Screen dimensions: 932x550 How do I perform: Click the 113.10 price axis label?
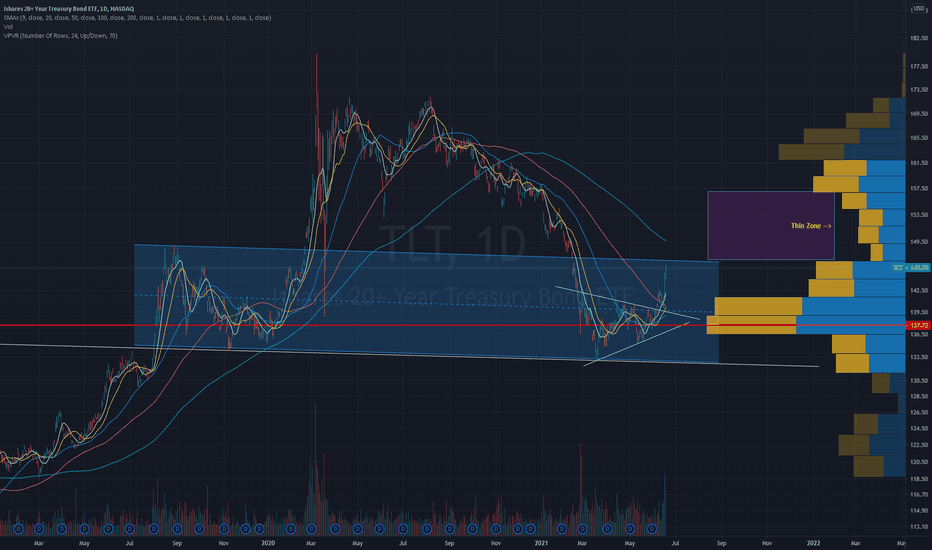[x=919, y=526]
